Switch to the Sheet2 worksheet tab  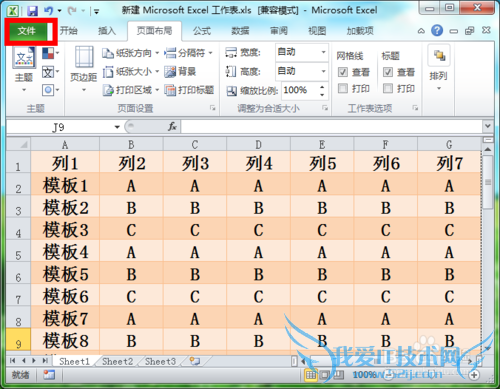point(117,362)
